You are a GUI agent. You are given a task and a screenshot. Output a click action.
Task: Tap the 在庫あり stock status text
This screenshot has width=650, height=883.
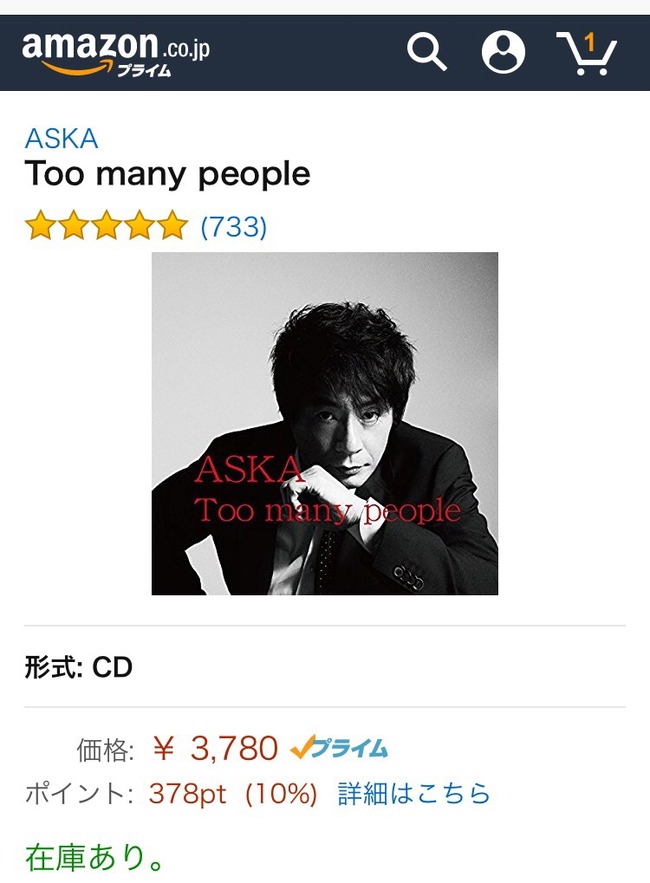point(95,857)
